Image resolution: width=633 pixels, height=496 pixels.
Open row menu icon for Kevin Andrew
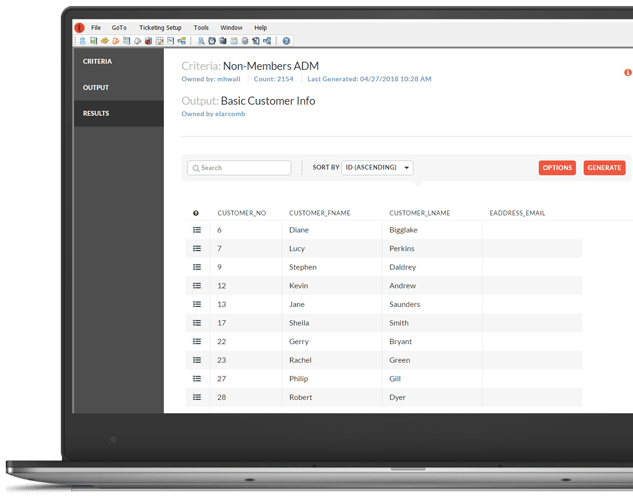[197, 285]
